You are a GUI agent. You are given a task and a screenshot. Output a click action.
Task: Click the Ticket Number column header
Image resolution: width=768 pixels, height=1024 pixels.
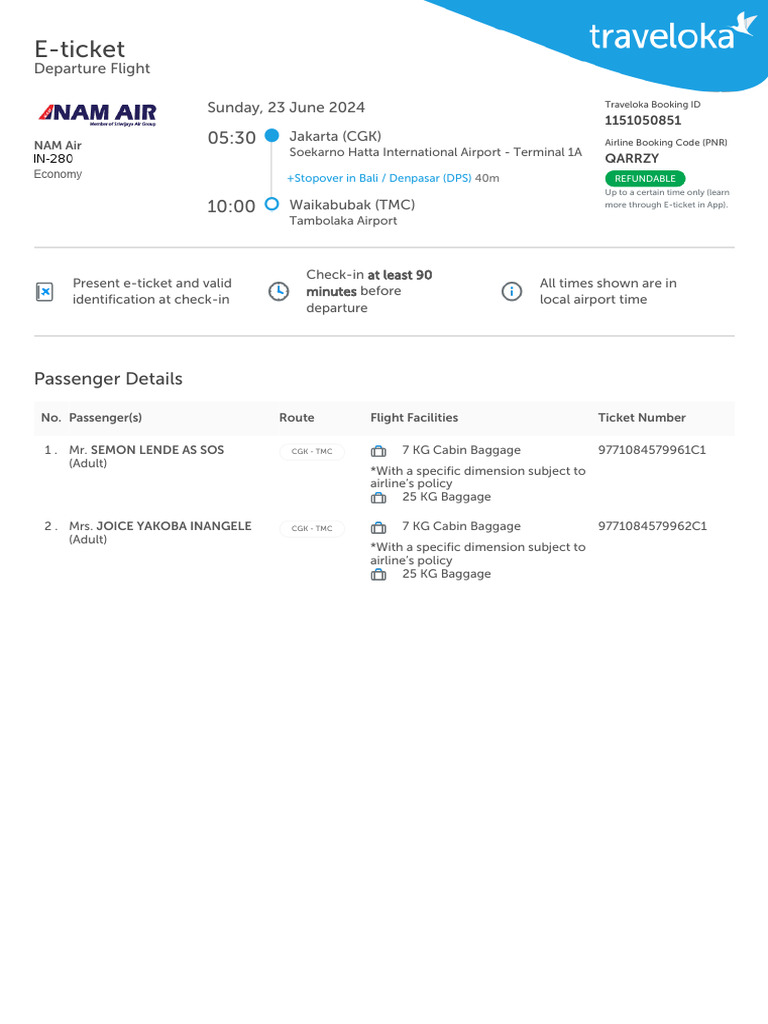(x=642, y=418)
